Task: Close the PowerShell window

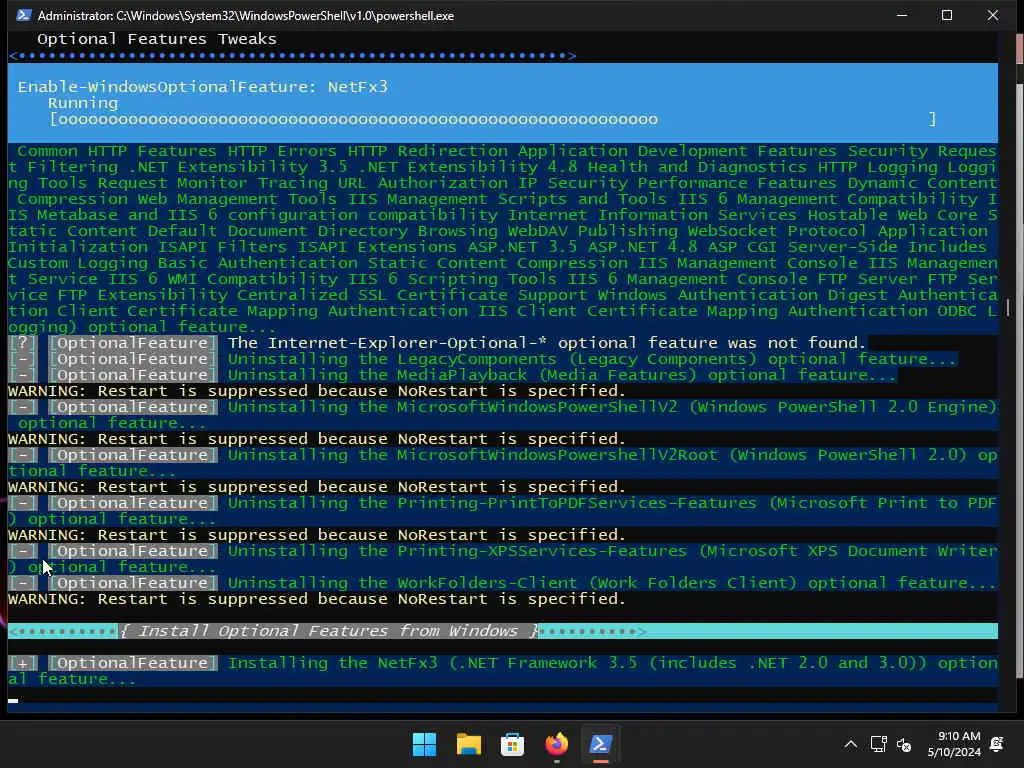Action: (x=993, y=15)
